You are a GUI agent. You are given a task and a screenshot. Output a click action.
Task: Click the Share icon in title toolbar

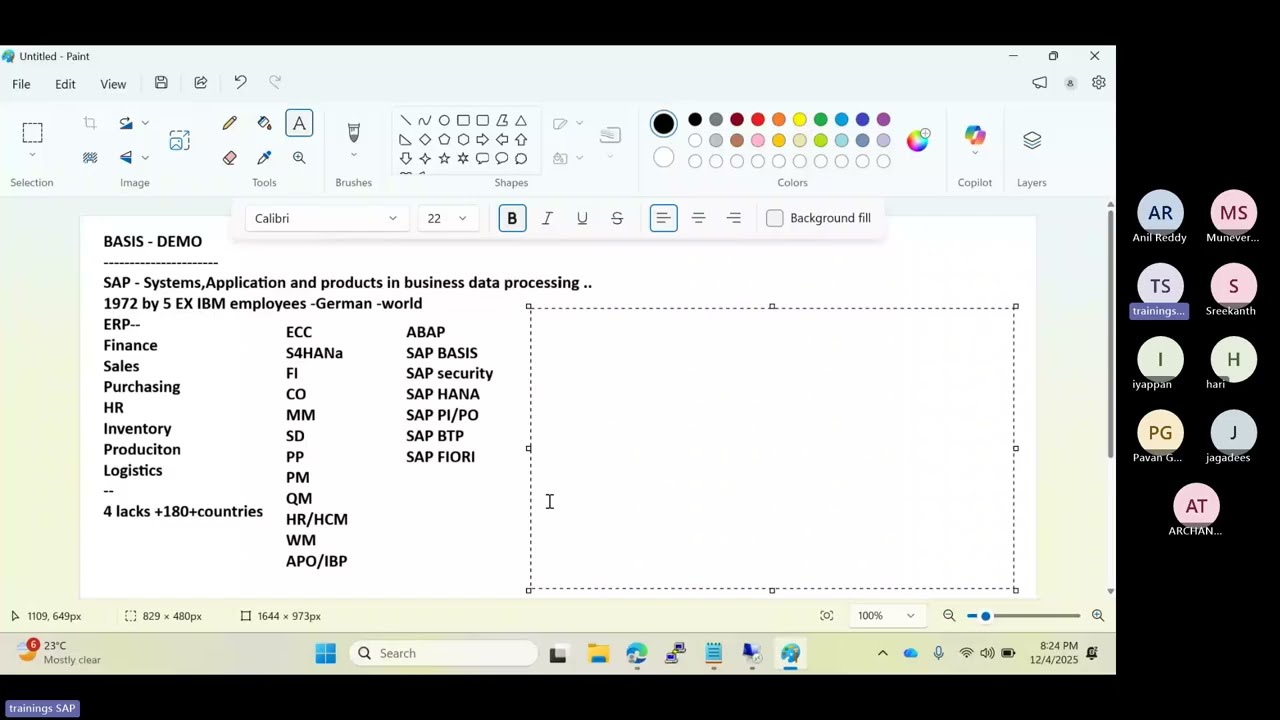(200, 83)
